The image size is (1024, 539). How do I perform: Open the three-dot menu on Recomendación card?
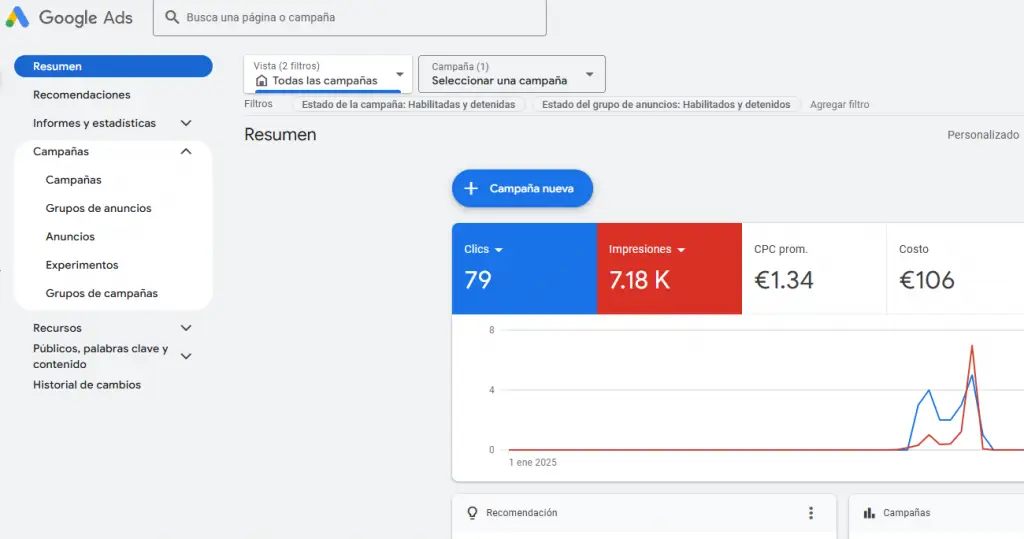(x=811, y=513)
